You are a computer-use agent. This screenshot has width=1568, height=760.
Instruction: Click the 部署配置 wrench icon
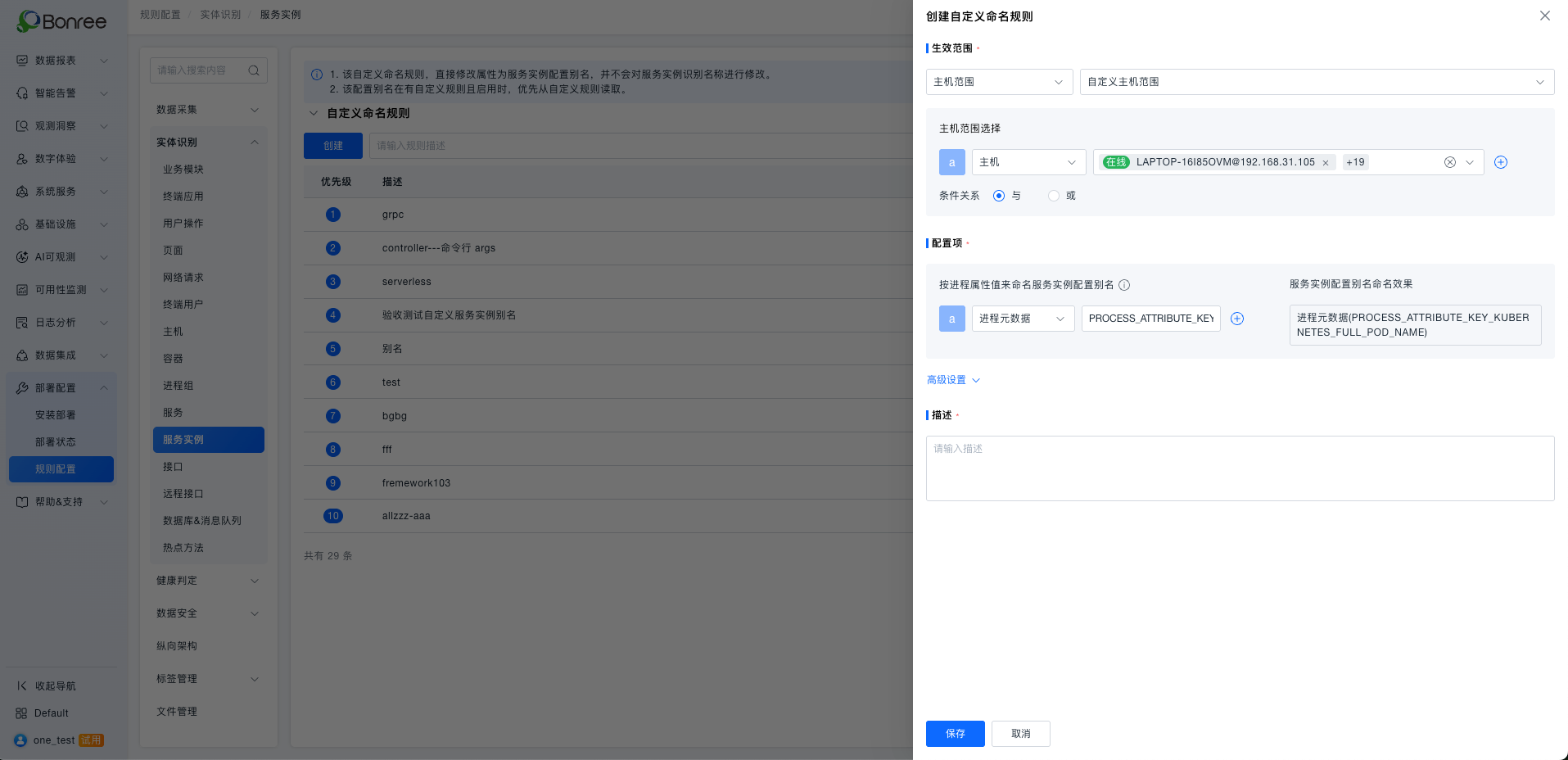22,388
